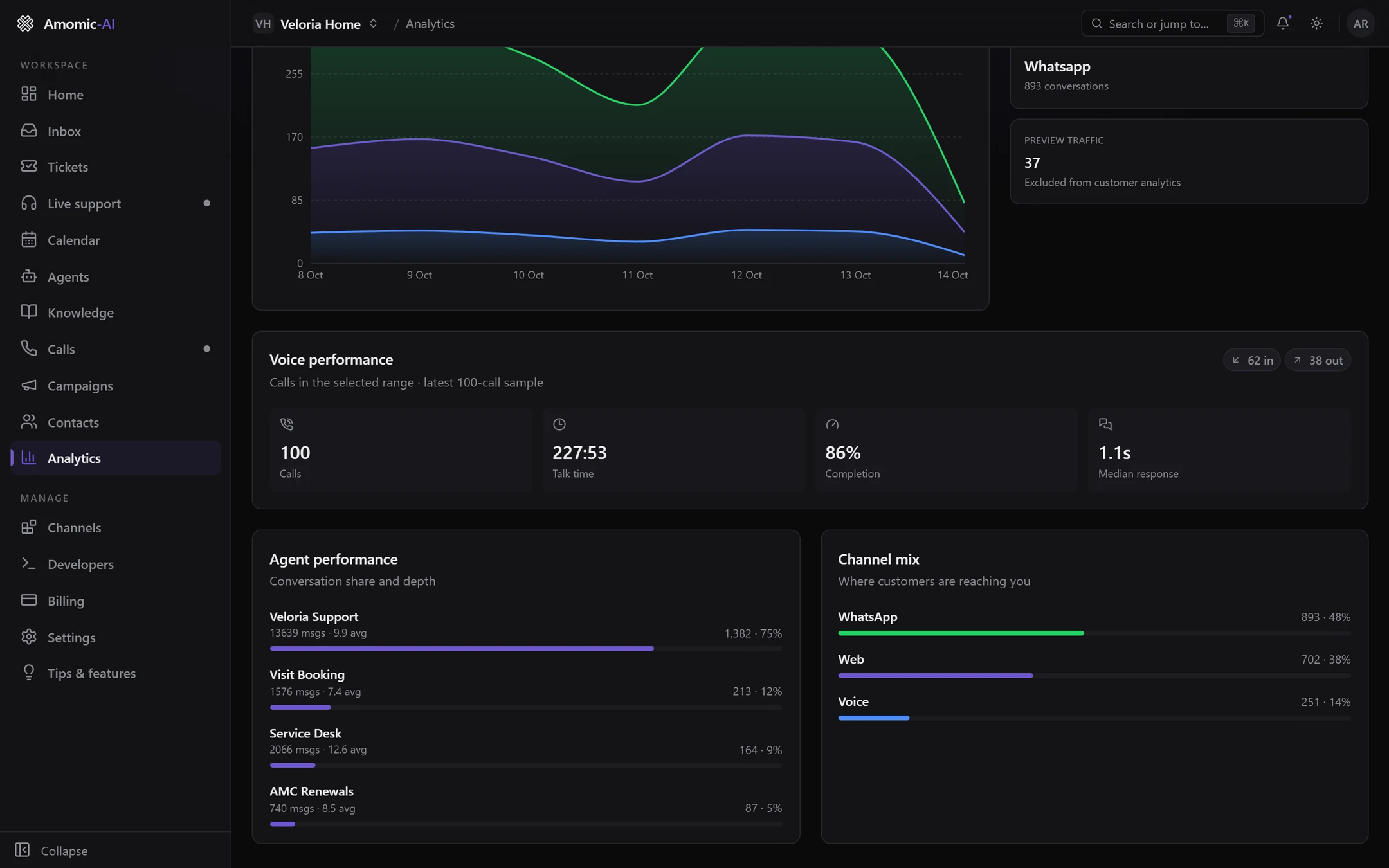This screenshot has height=868, width=1389.
Task: Click the "702 · 38%" Web value
Action: (x=1325, y=660)
